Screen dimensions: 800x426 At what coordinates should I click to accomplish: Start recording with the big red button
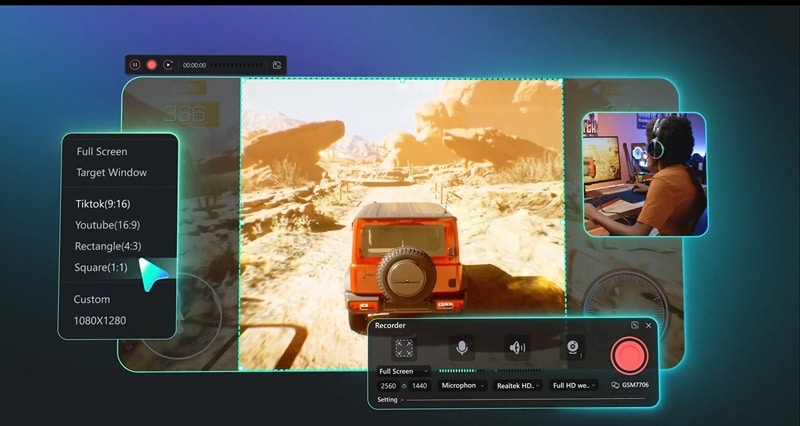pos(630,356)
